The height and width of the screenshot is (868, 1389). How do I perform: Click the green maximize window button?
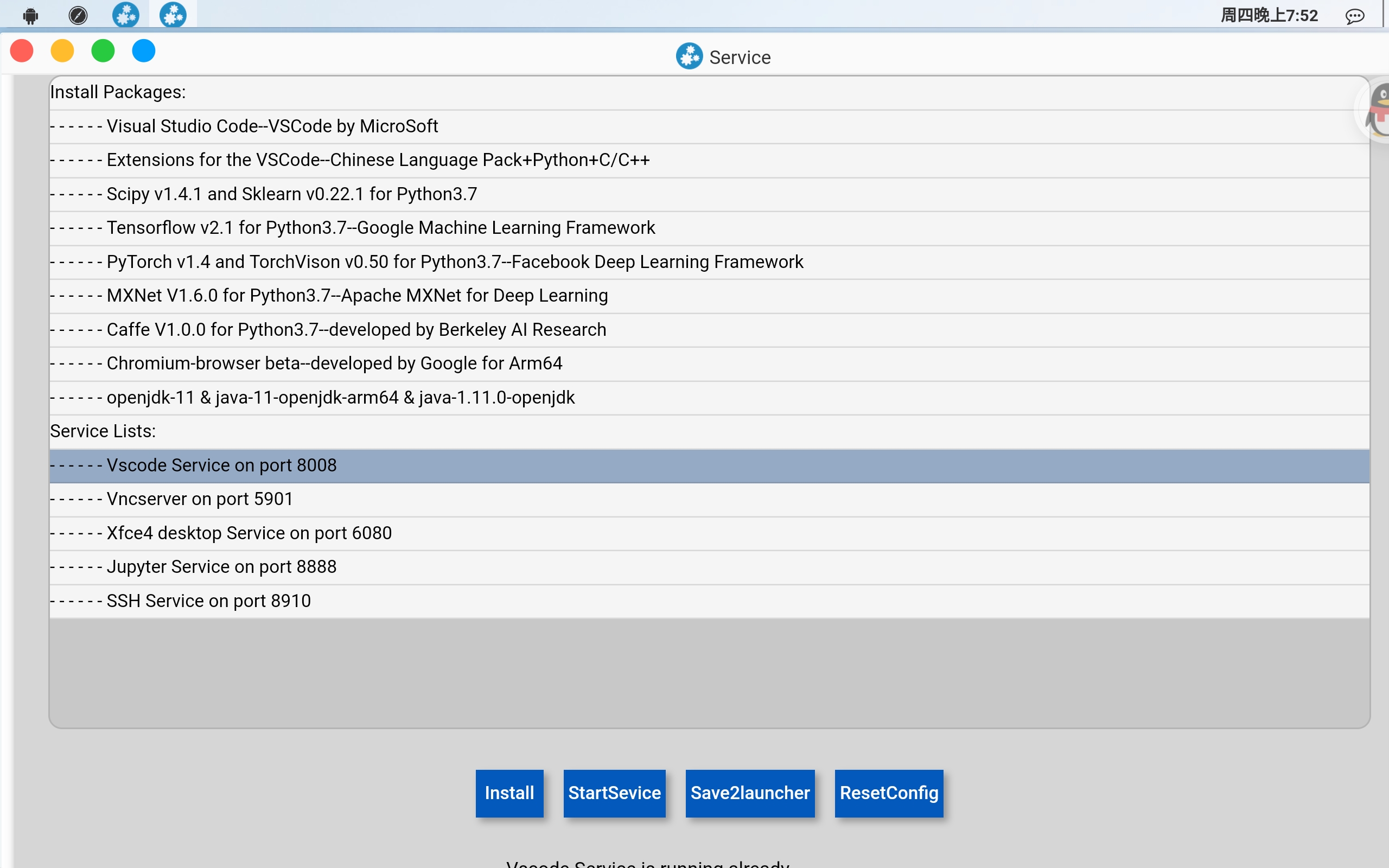click(x=103, y=51)
